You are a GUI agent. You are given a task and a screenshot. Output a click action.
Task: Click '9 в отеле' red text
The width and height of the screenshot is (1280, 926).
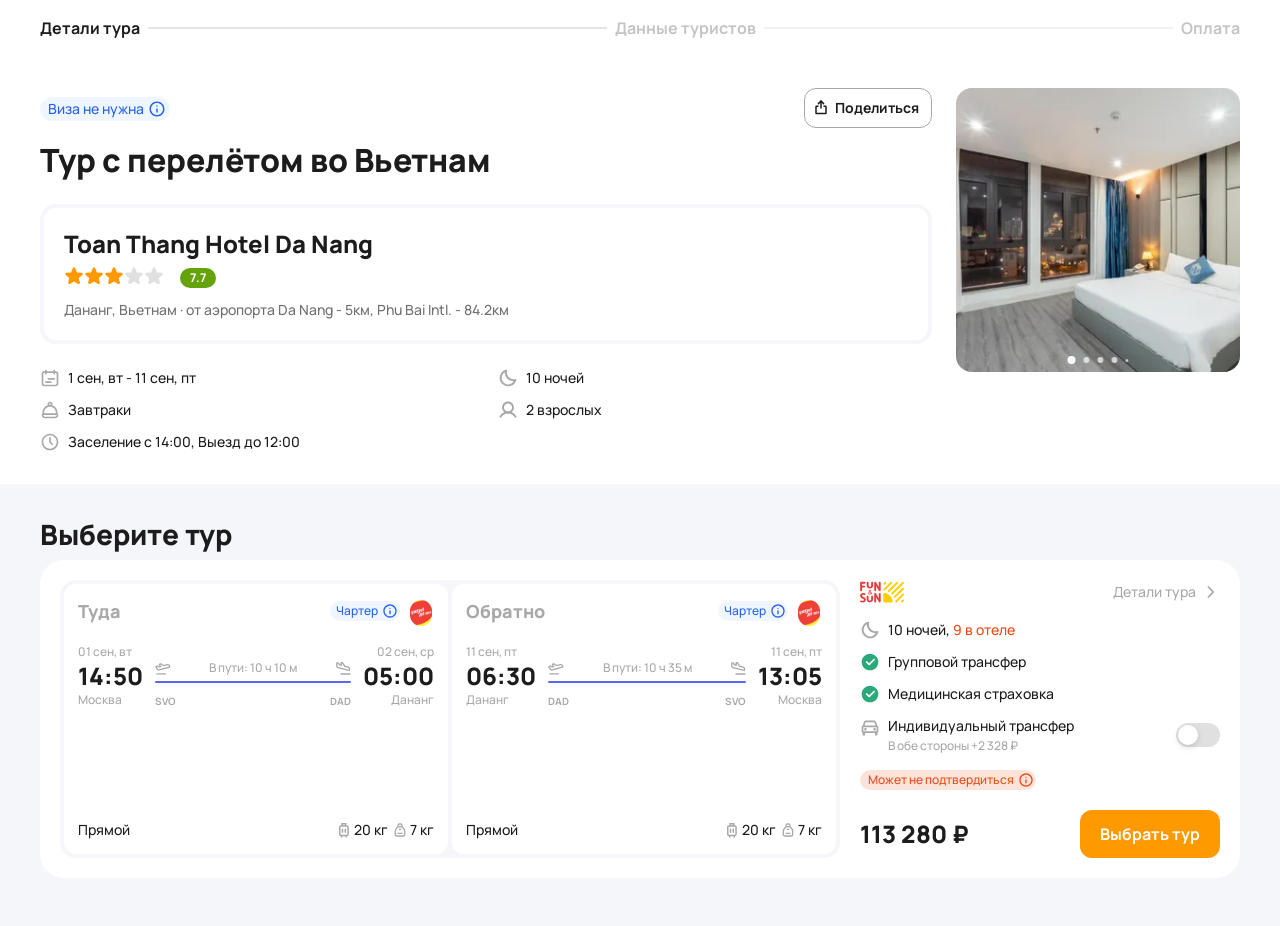tap(984, 630)
